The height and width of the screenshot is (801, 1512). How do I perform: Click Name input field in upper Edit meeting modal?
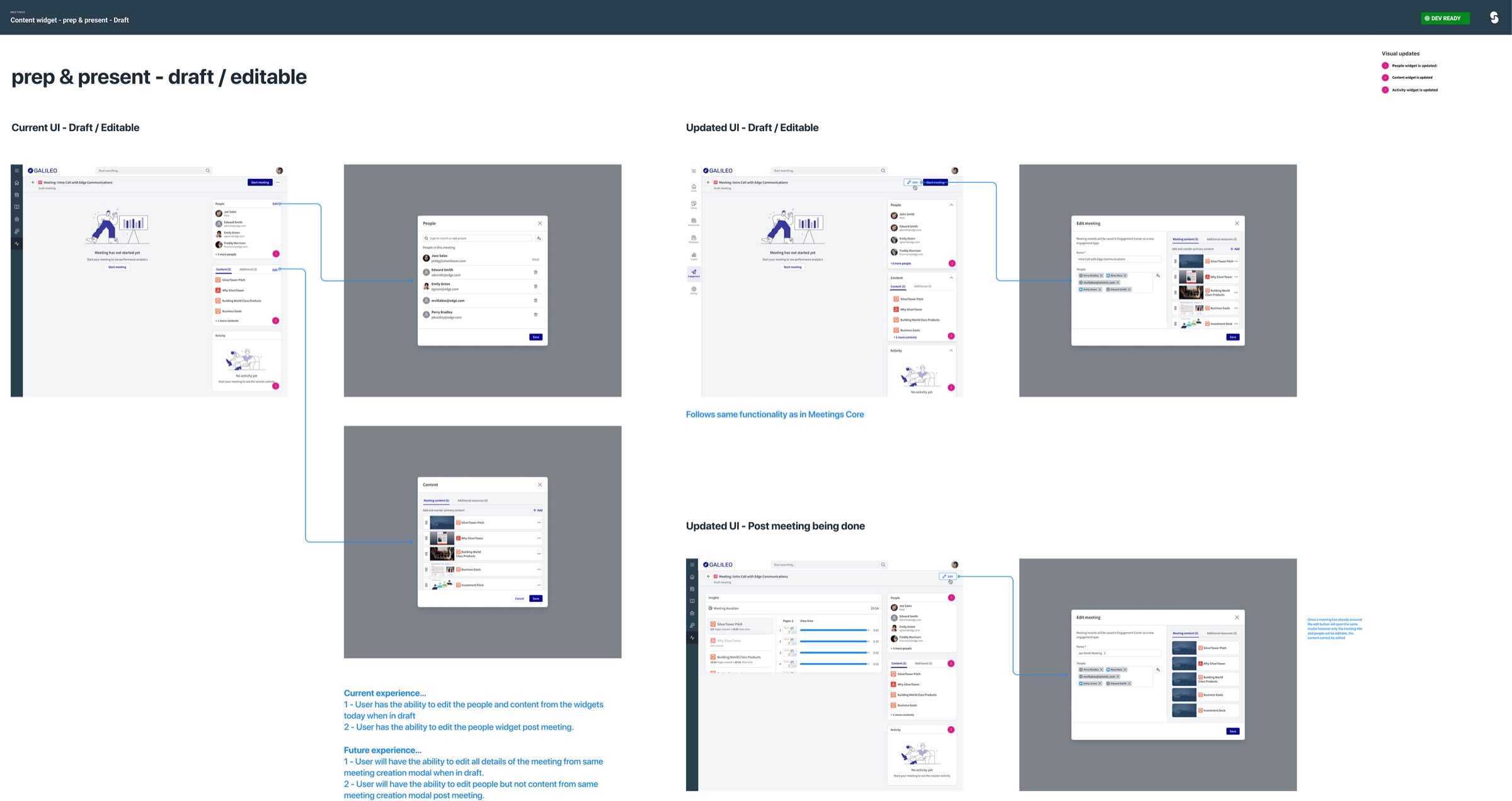1119,259
